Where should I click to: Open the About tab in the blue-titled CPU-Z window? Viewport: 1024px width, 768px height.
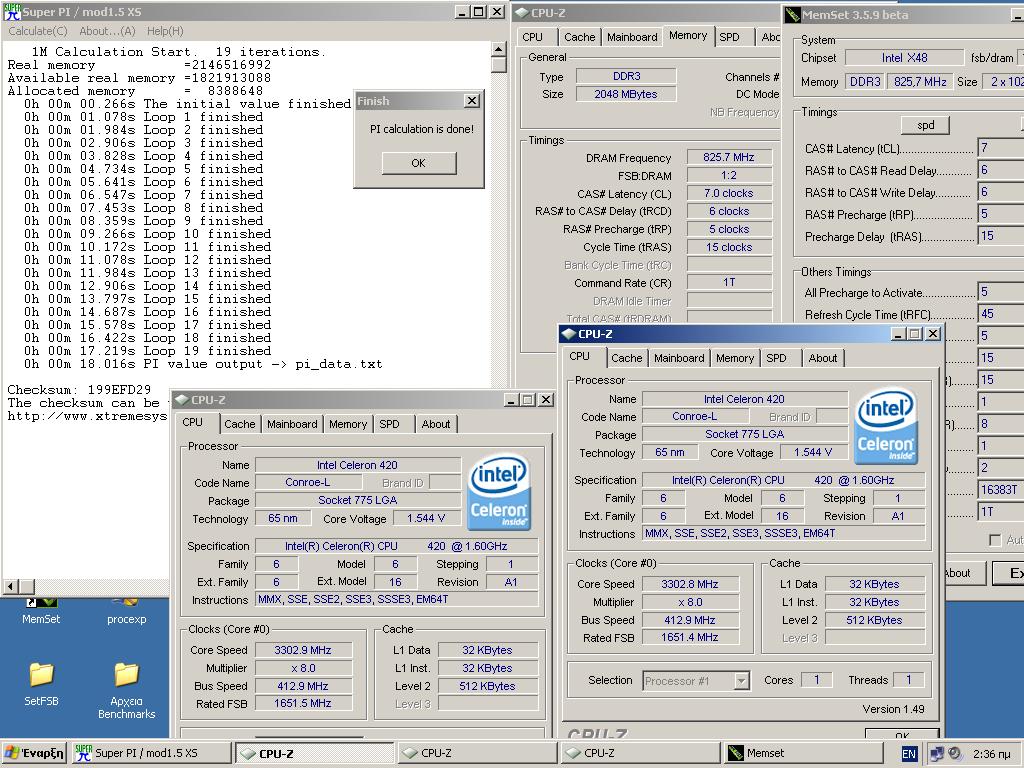click(823, 358)
